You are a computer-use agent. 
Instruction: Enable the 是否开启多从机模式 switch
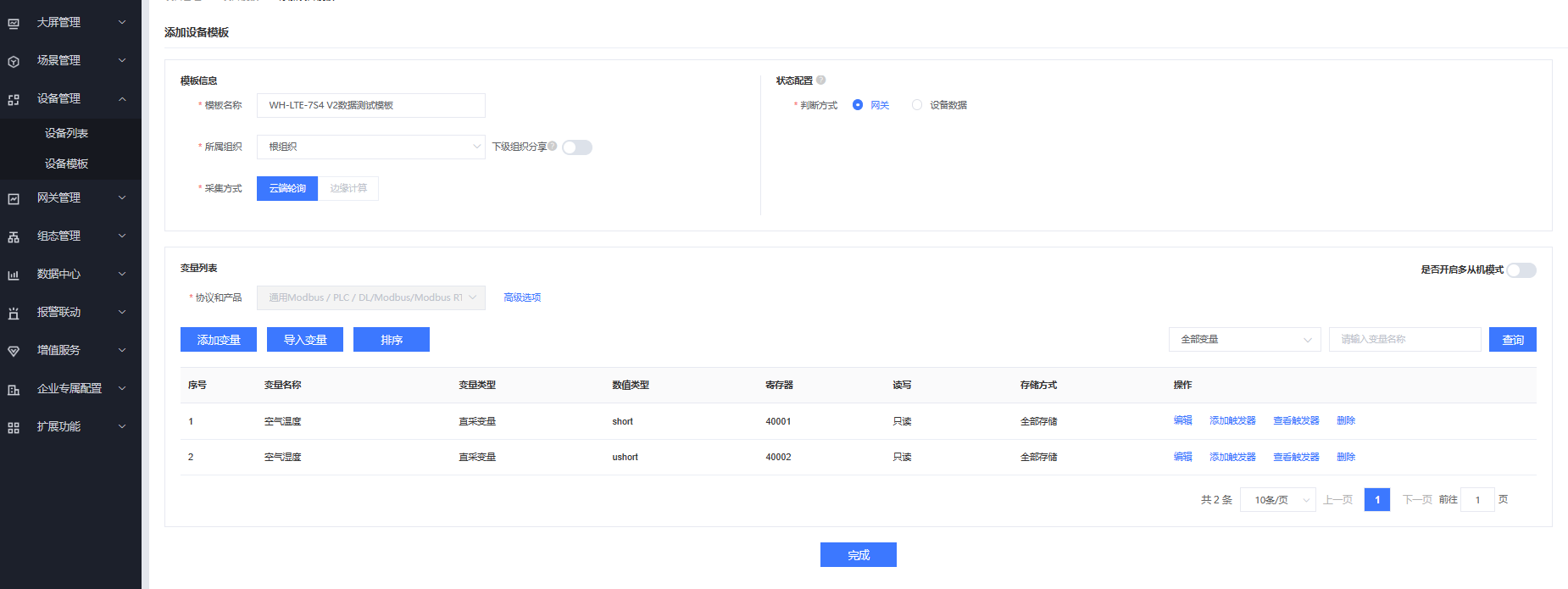coord(1521,270)
